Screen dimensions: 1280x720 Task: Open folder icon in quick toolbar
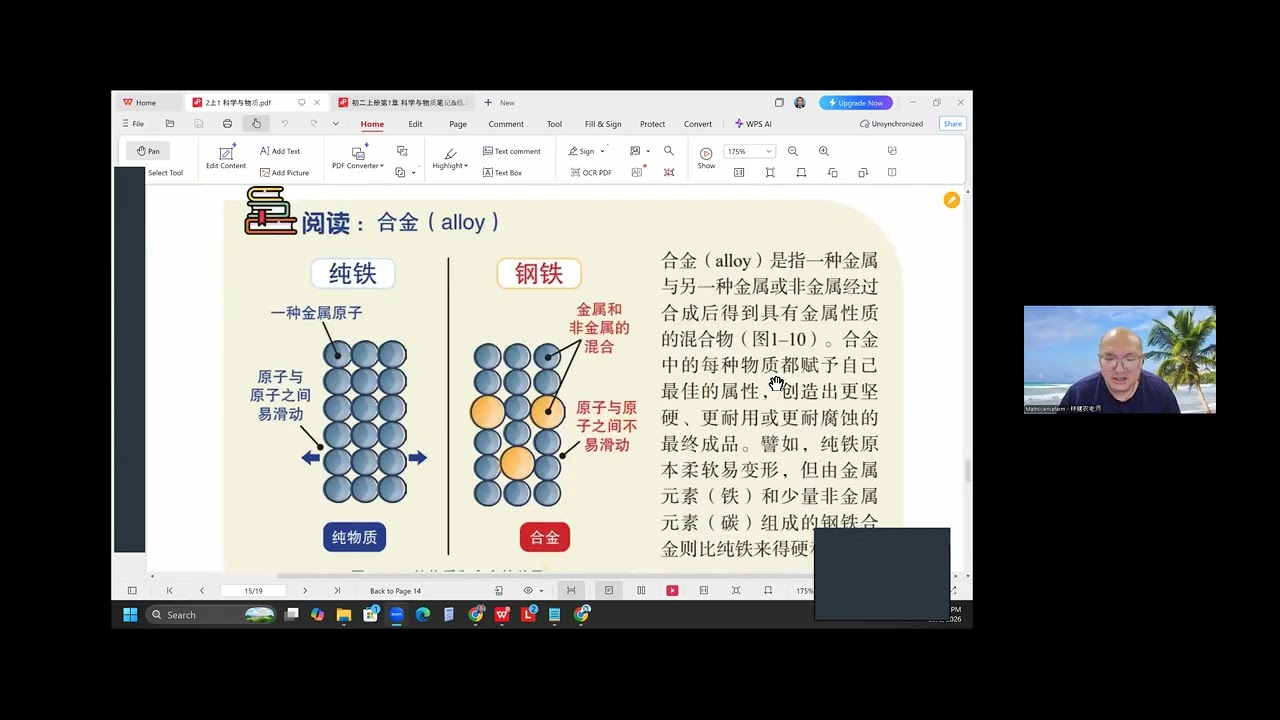point(170,124)
